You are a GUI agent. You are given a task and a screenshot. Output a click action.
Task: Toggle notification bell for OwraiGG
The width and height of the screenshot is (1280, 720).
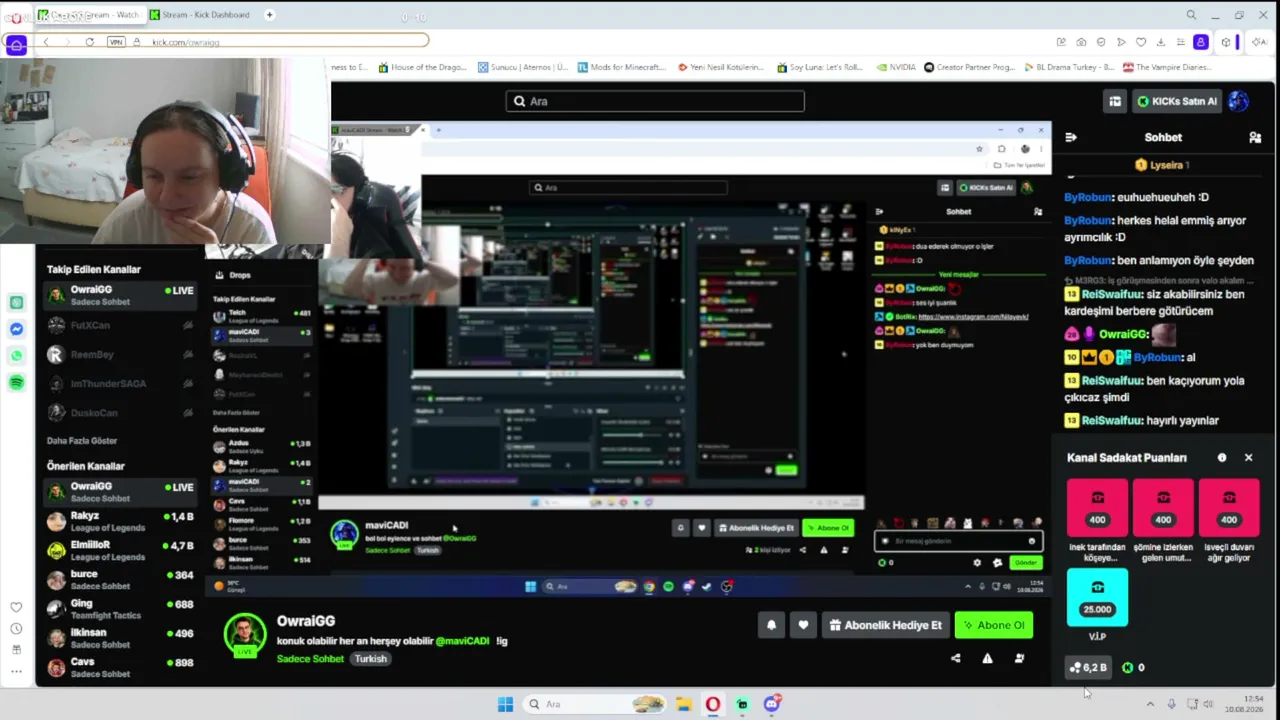tap(771, 625)
